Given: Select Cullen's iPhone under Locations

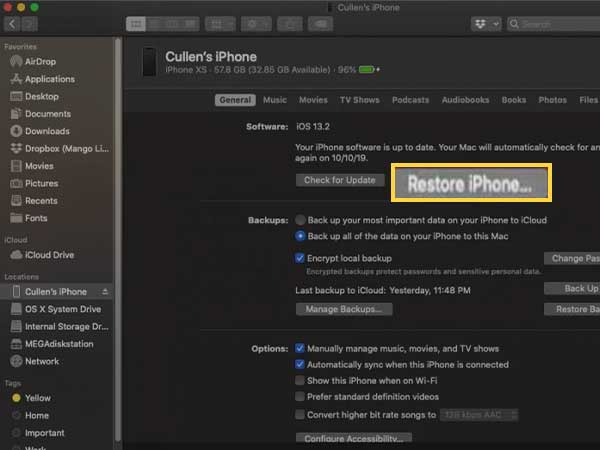Looking at the screenshot, I should pyautogui.click(x=57, y=292).
